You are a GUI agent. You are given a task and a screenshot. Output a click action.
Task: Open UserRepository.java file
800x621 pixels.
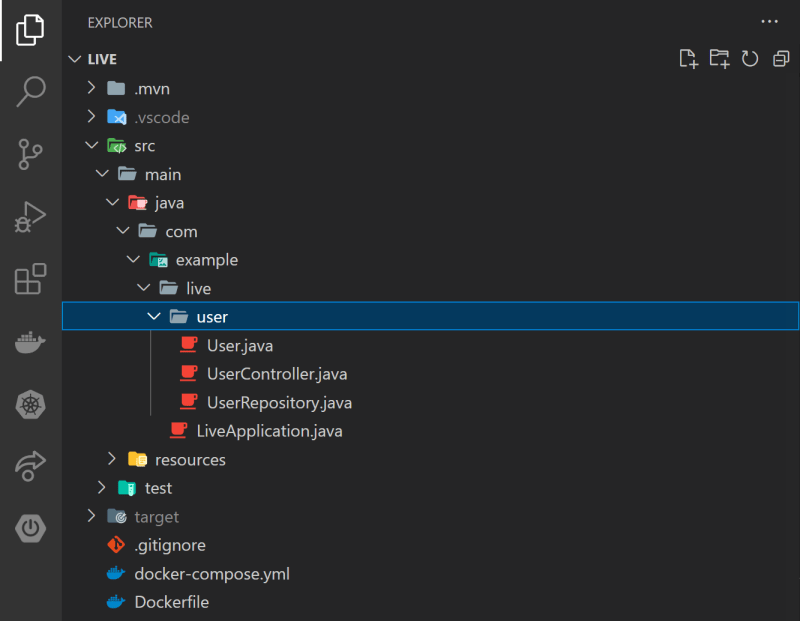pyautogui.click(x=280, y=403)
